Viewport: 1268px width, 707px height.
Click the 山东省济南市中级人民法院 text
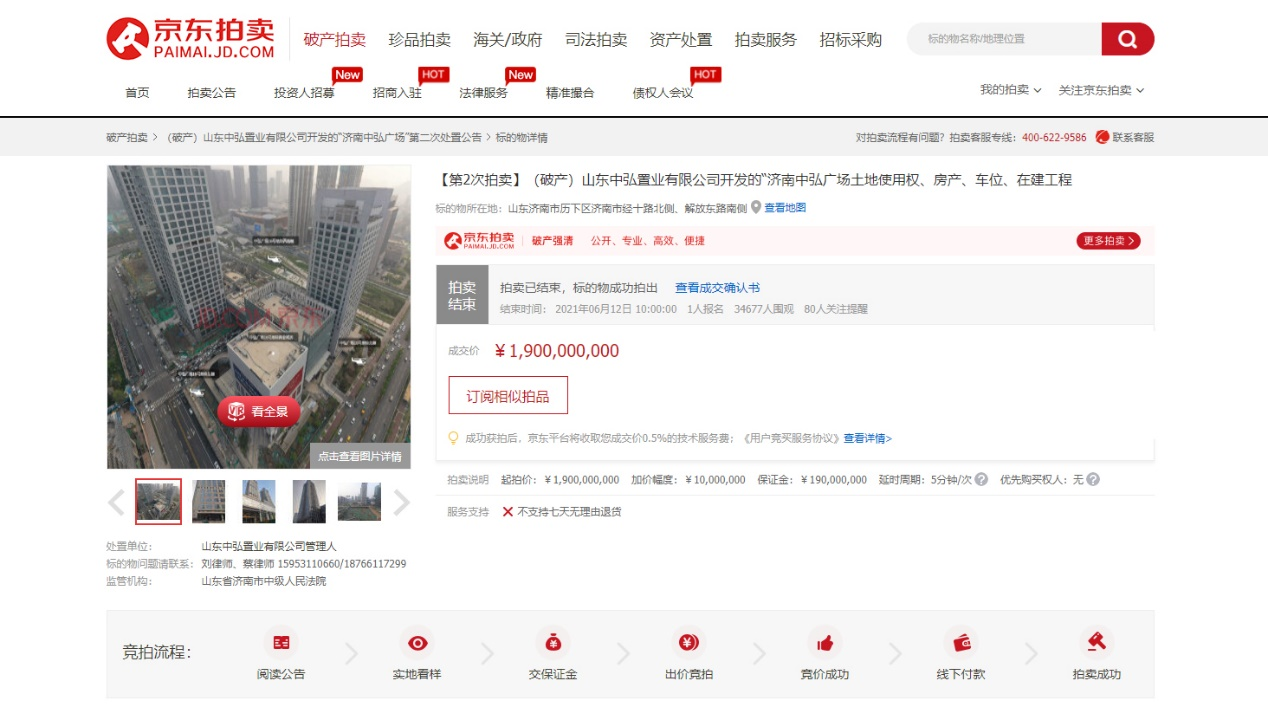(264, 581)
